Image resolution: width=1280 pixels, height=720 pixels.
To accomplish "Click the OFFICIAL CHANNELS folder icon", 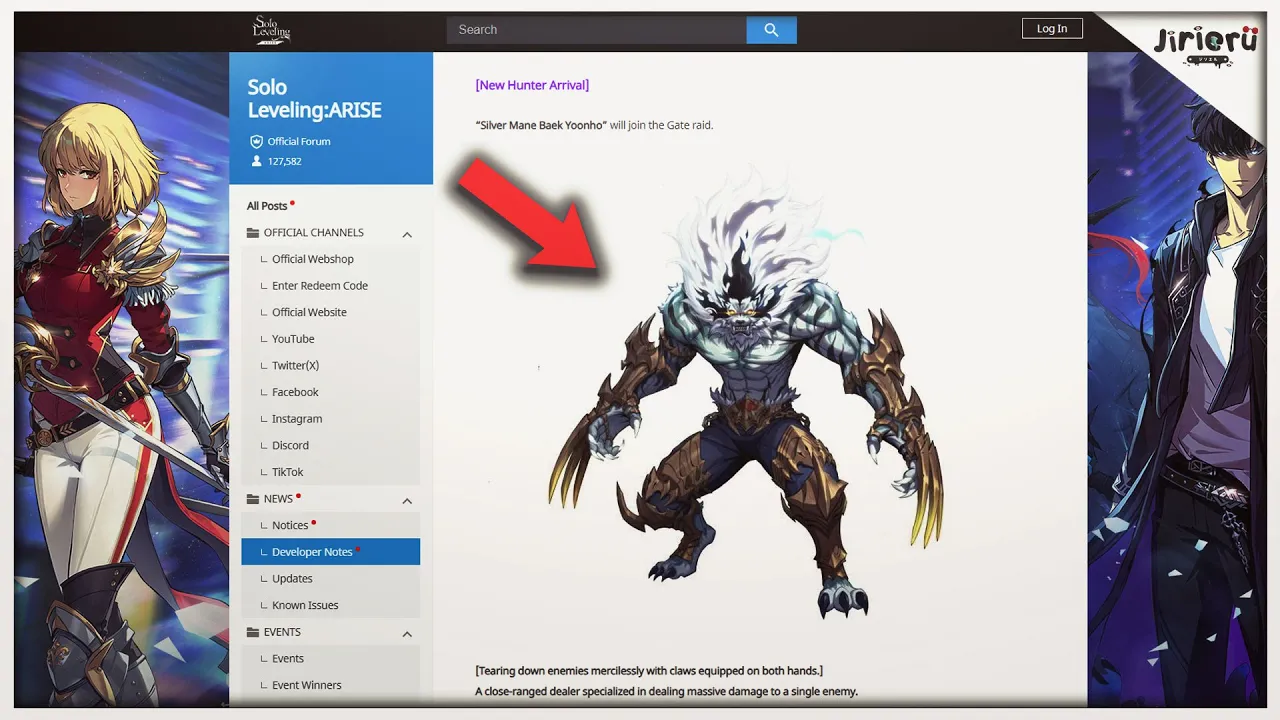I will 253,233.
